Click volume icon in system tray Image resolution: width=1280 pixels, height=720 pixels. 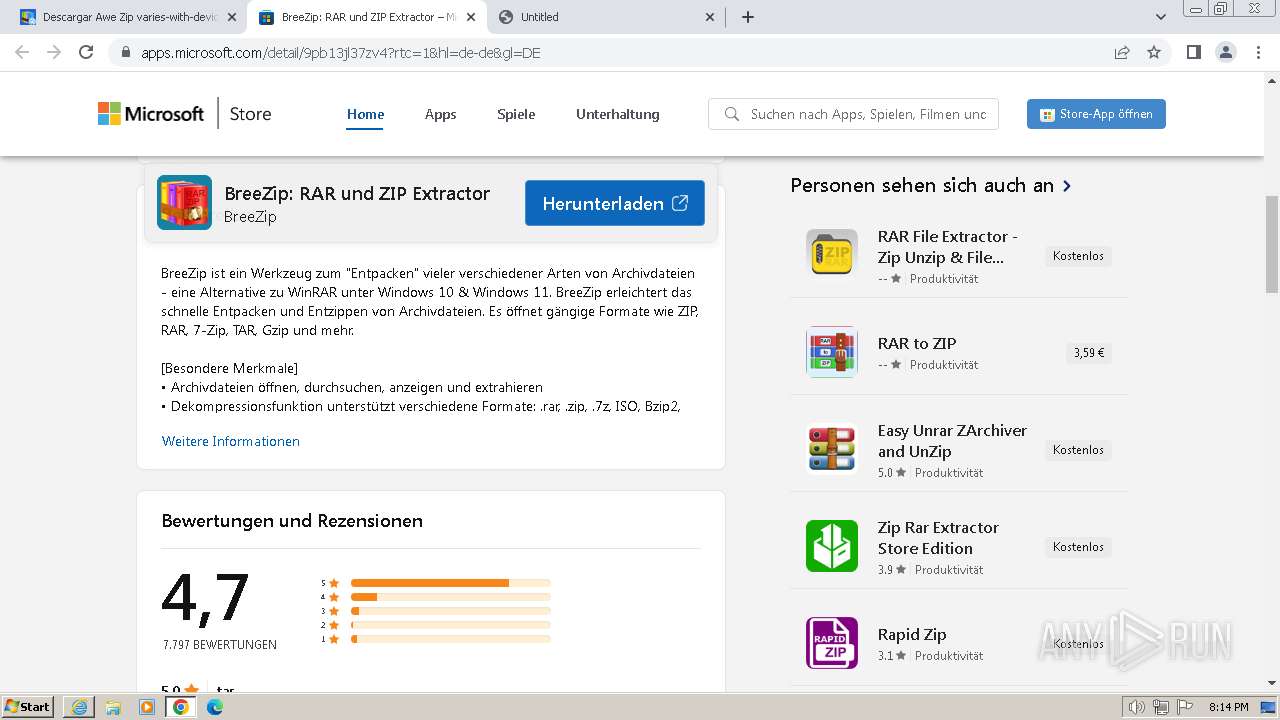click(x=1137, y=707)
